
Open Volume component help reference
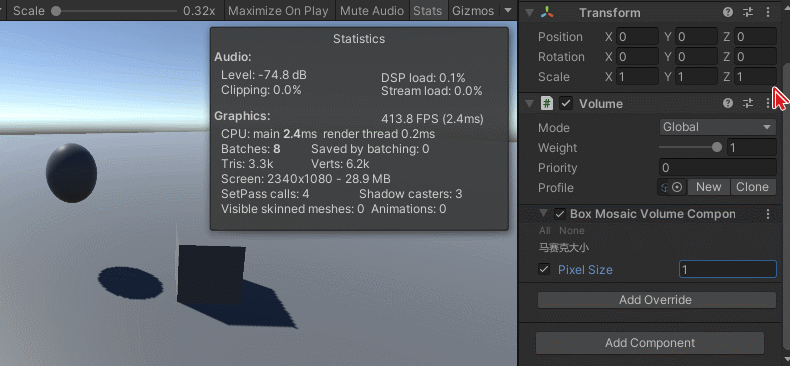click(728, 103)
